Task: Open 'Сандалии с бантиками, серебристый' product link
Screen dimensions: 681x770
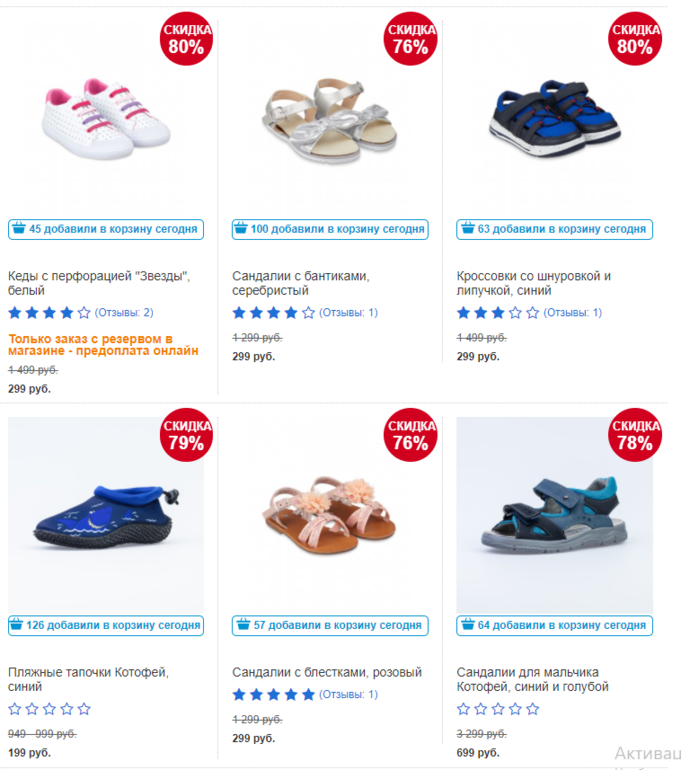Action: [300, 283]
